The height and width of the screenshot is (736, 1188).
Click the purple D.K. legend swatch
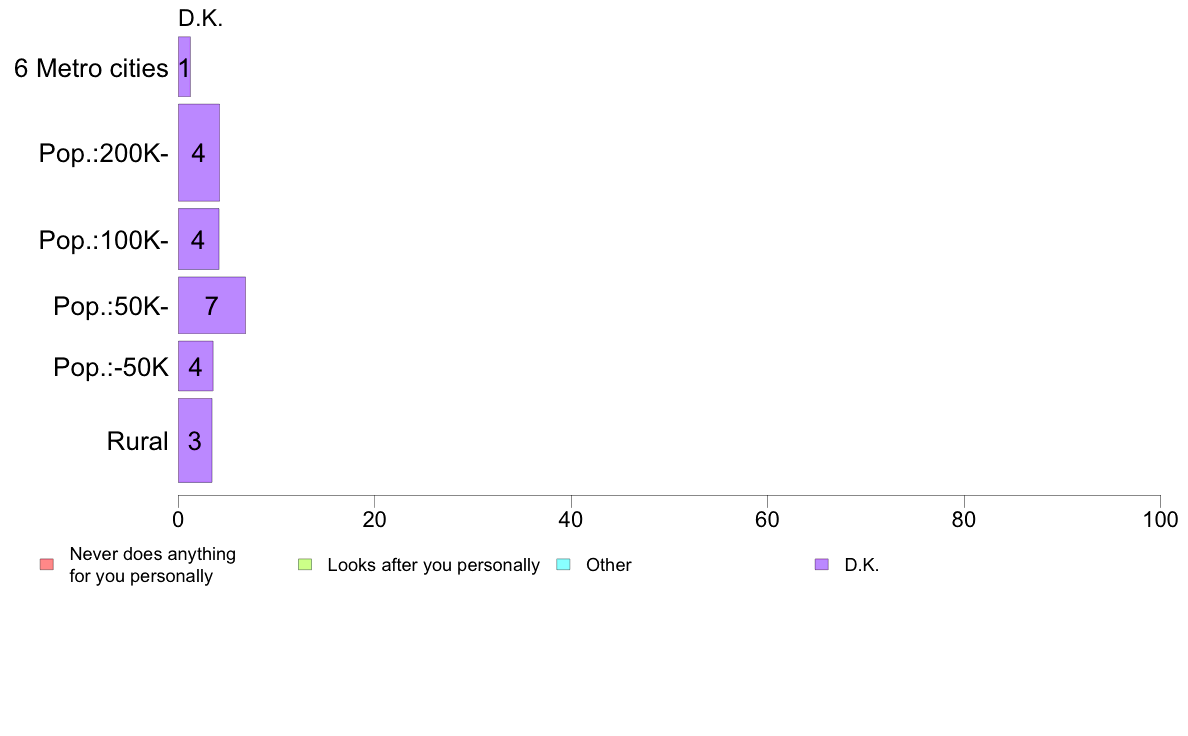(x=822, y=565)
